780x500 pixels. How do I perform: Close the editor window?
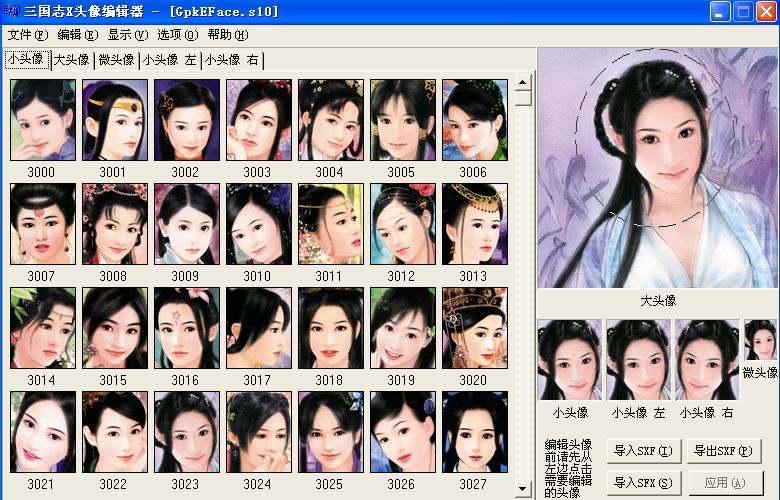[x=767, y=11]
